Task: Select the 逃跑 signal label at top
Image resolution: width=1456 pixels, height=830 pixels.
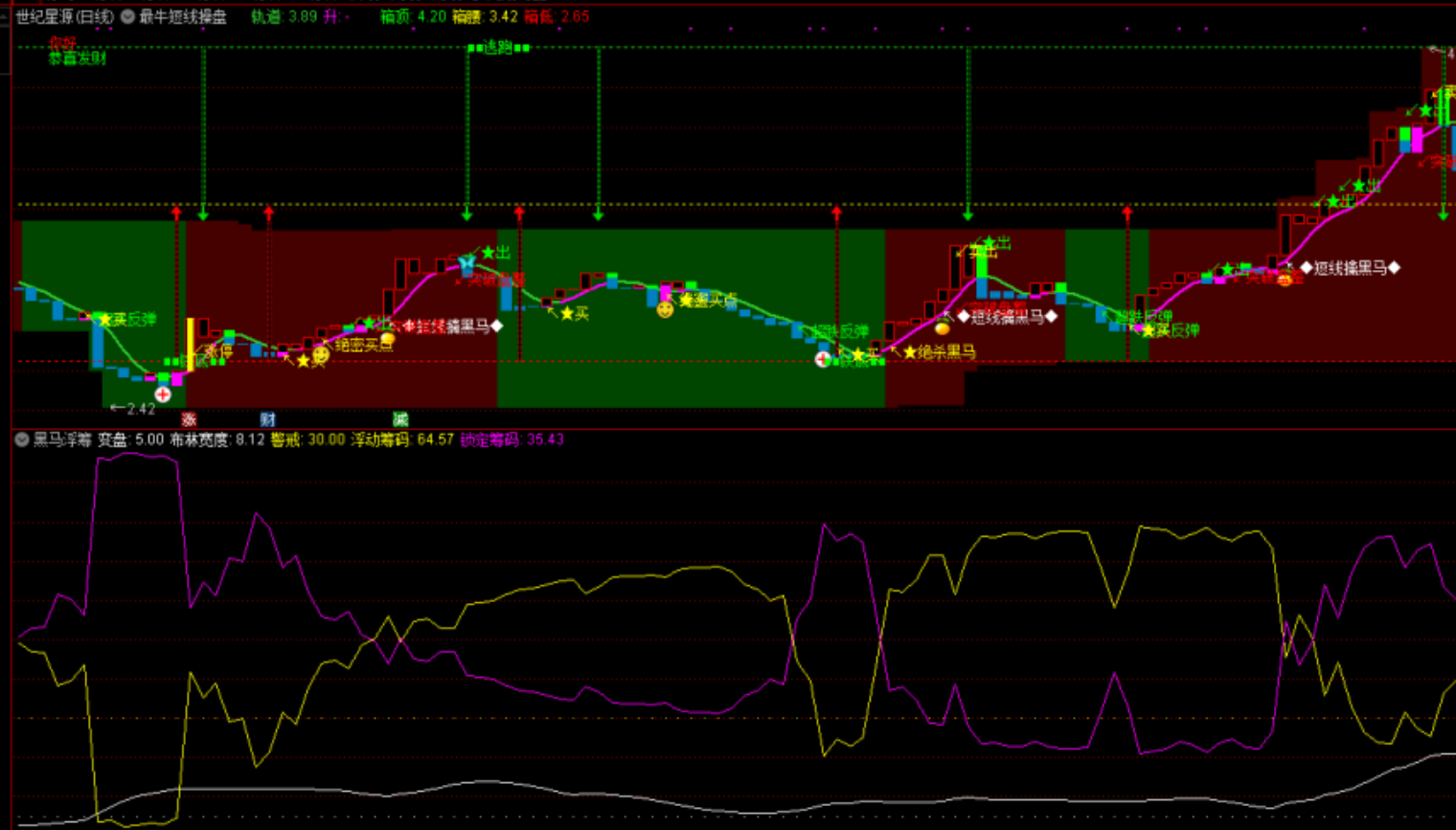Action: point(497,47)
